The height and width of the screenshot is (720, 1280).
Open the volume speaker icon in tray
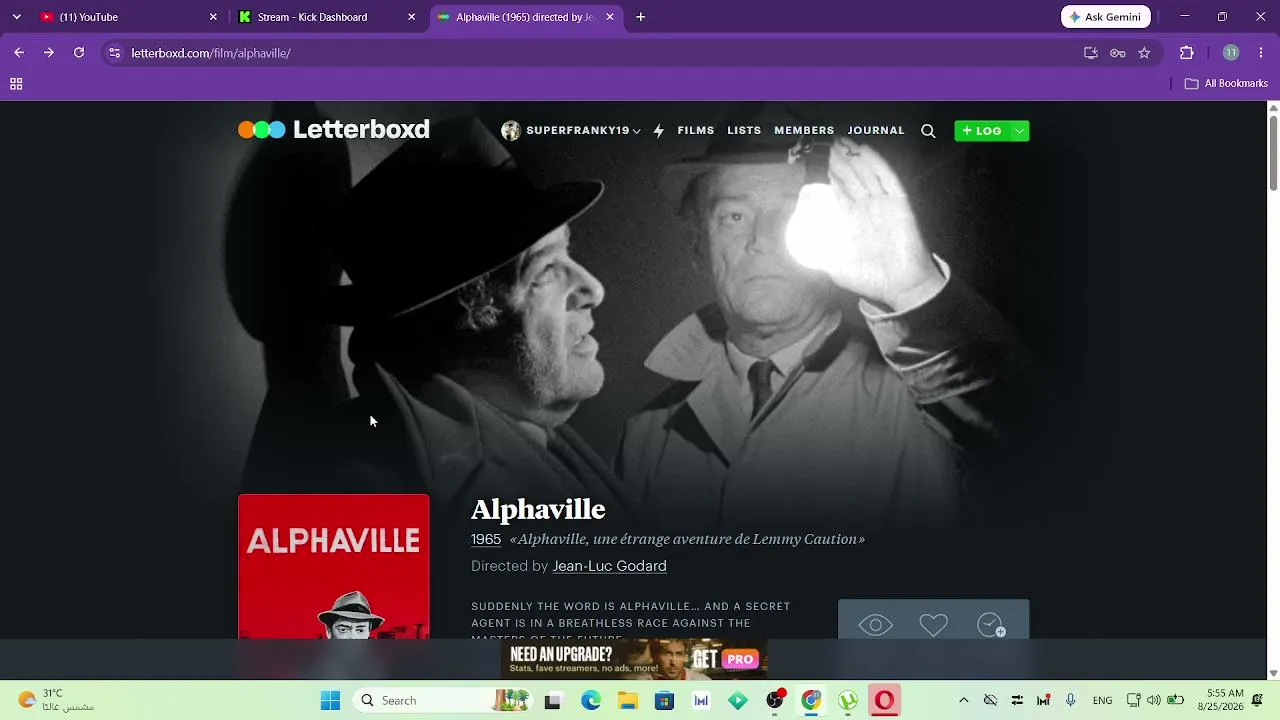1154,701
